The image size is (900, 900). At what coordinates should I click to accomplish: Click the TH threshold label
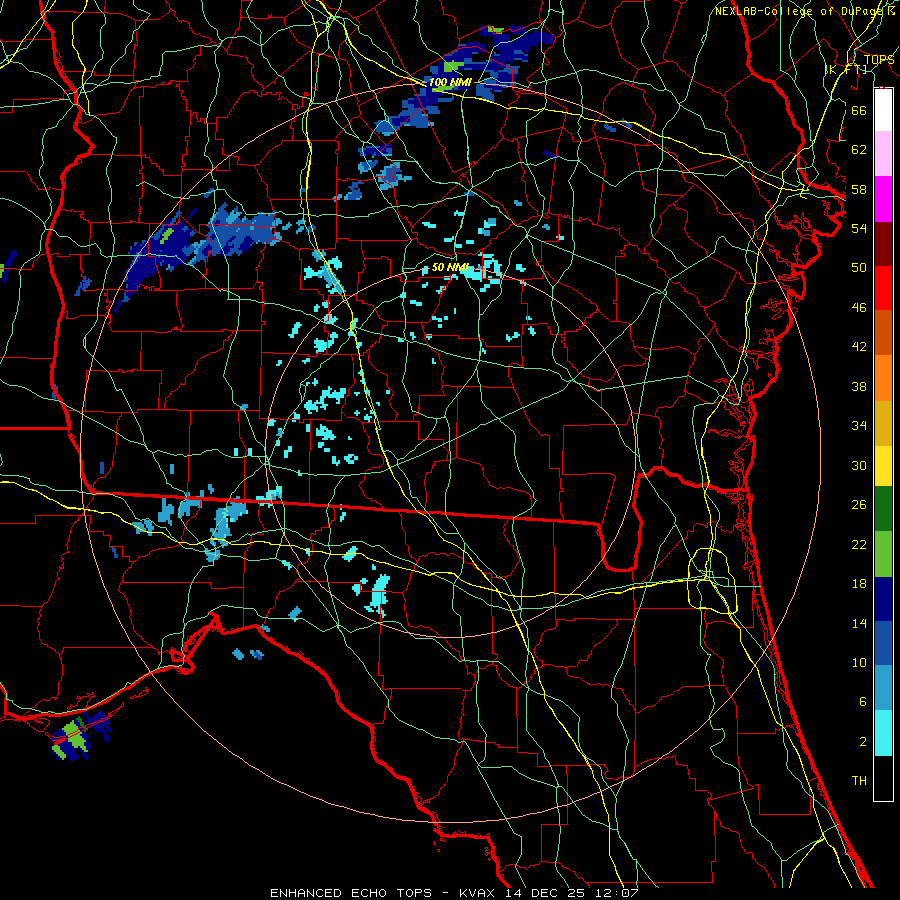[x=859, y=781]
